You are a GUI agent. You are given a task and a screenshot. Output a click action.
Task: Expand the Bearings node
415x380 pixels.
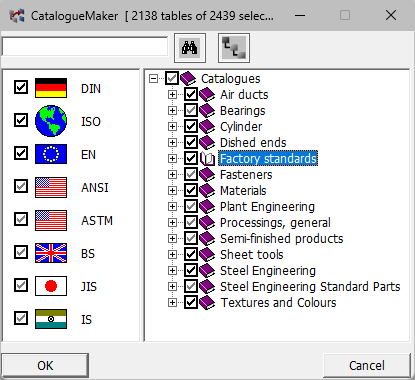click(172, 111)
